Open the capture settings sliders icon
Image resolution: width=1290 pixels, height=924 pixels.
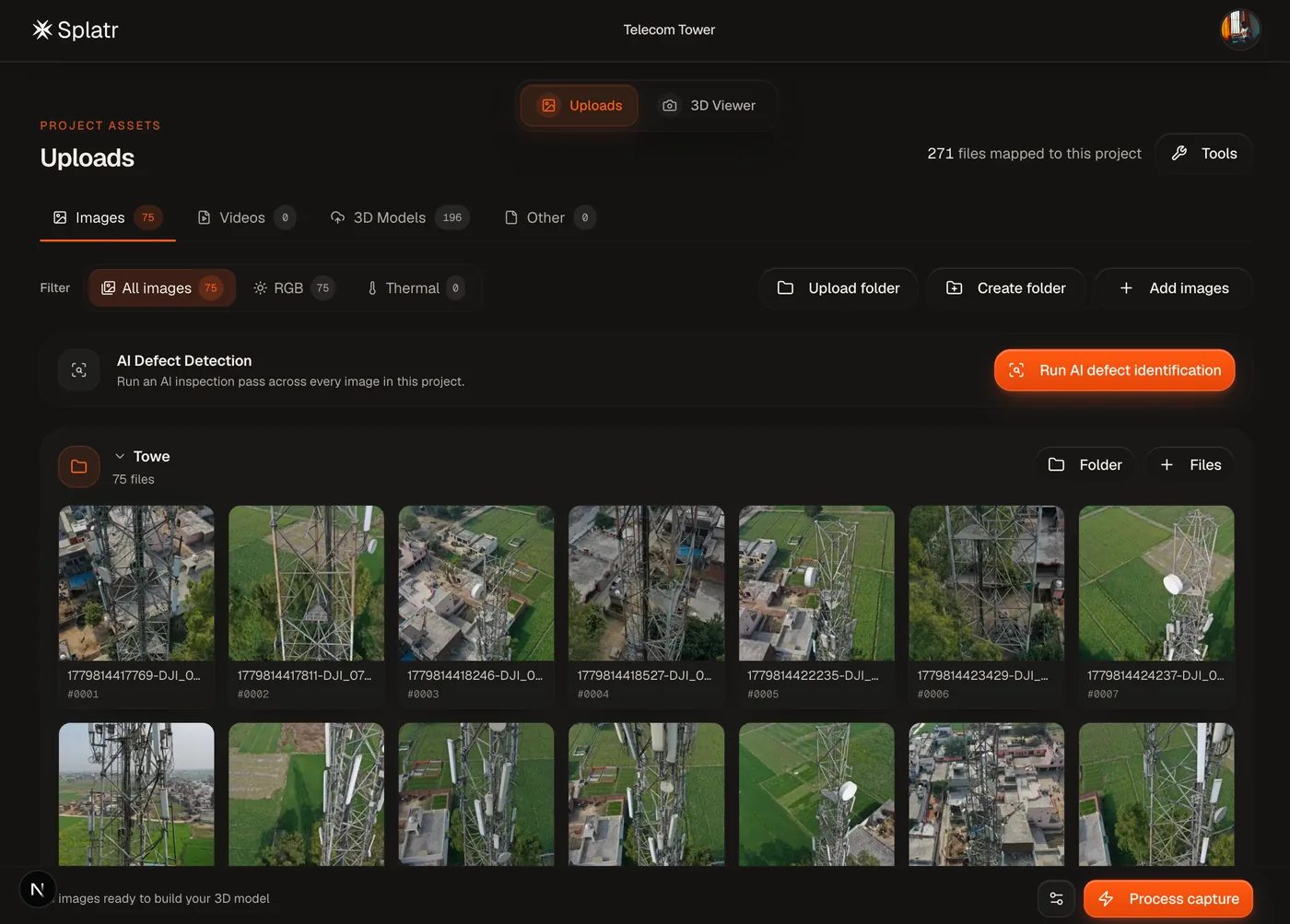click(x=1056, y=899)
